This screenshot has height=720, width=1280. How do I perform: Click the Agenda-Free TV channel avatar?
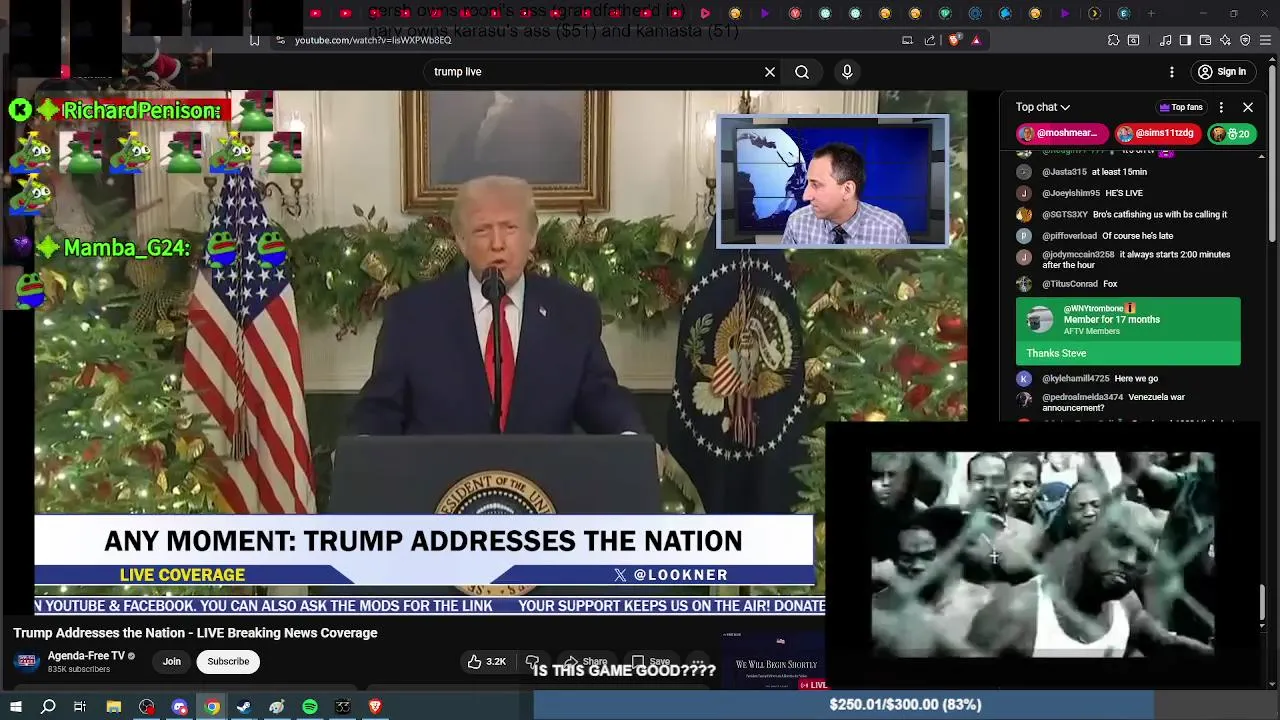click(27, 661)
